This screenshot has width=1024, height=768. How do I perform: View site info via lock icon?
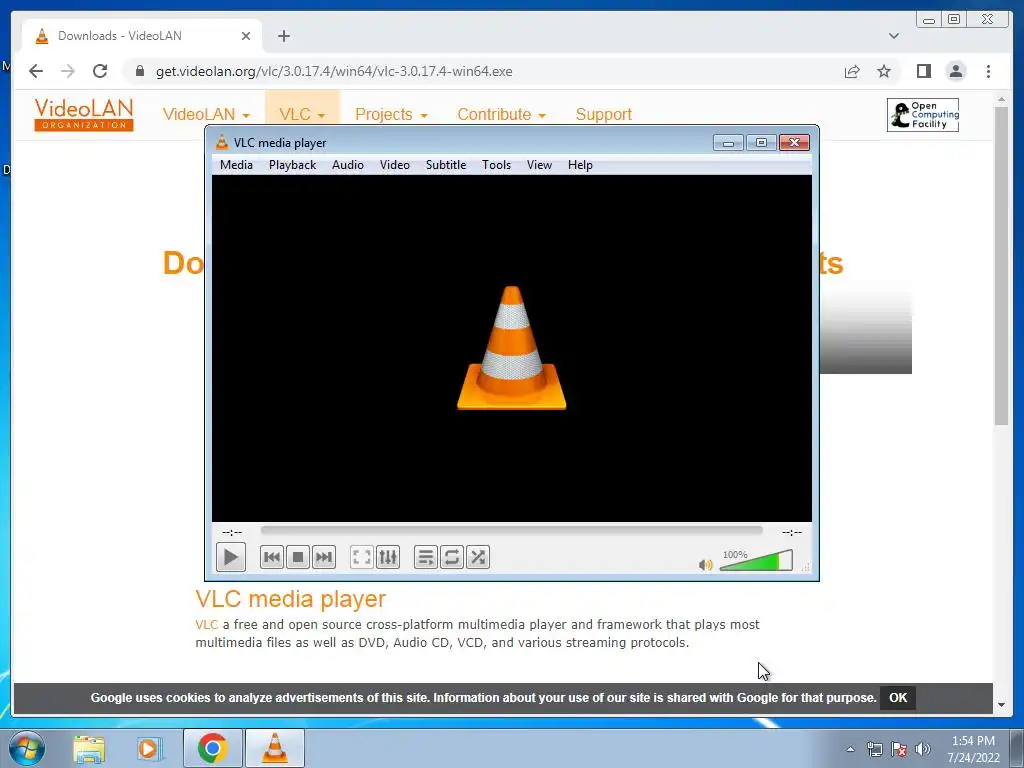pos(139,71)
